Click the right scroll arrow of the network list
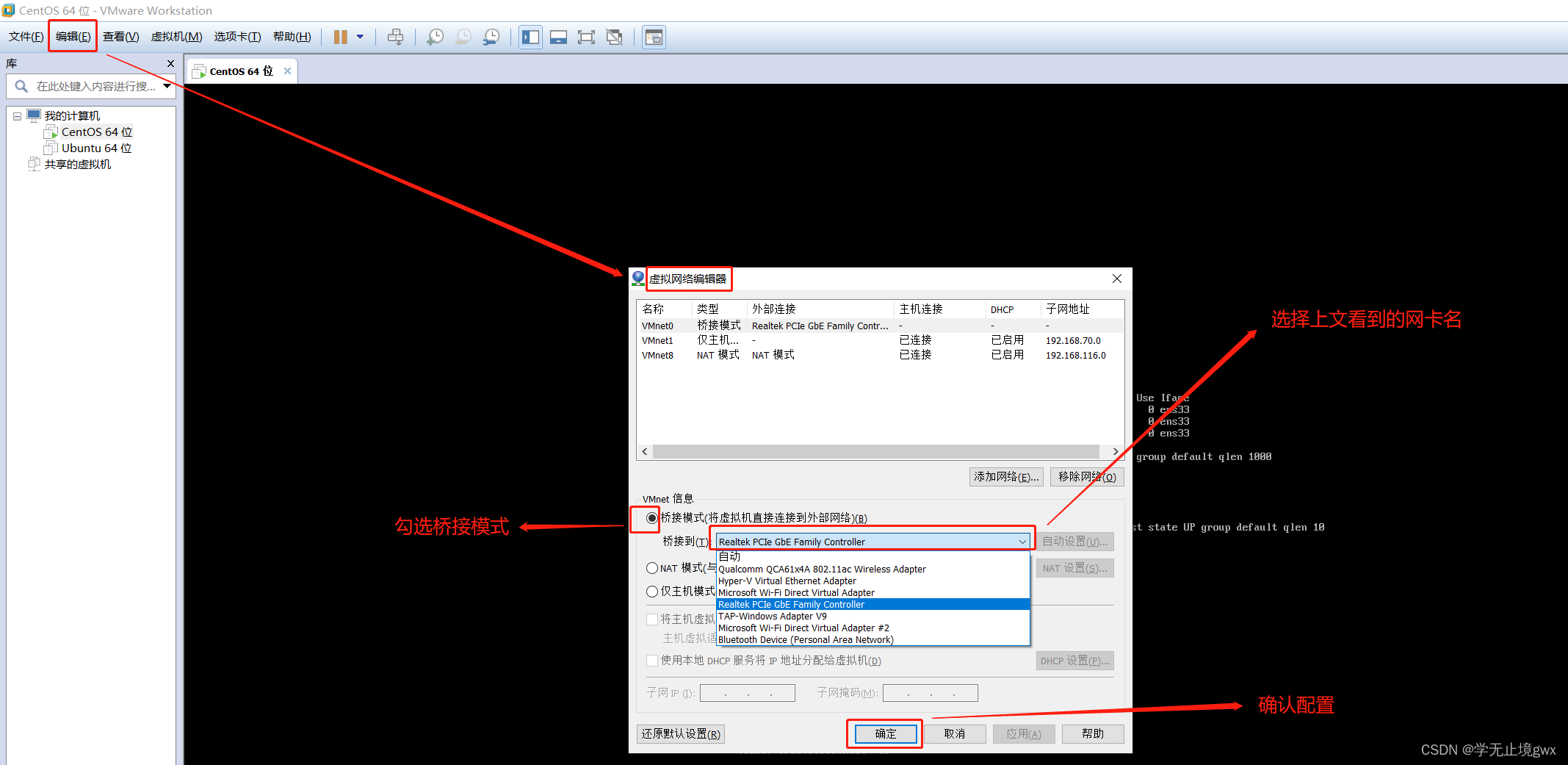This screenshot has height=765, width=1568. pyautogui.click(x=1115, y=451)
